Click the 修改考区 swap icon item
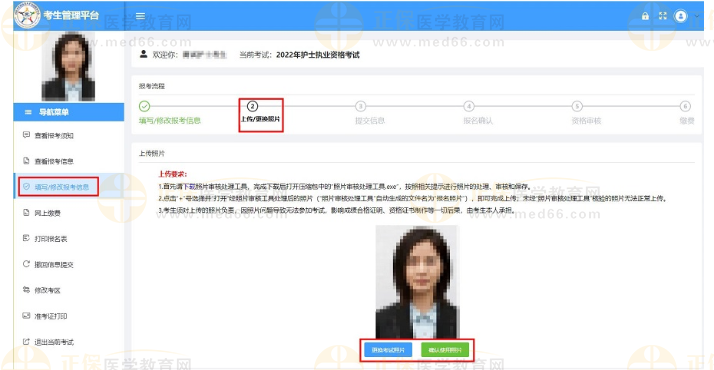Viewport: 714px width, 370px height. 26,290
